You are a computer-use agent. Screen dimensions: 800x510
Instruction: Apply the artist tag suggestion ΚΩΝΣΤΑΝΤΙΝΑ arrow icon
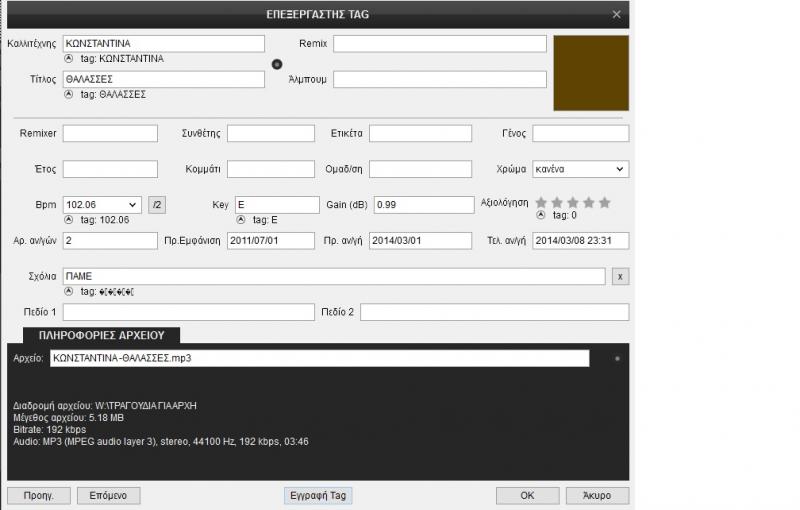click(68, 59)
